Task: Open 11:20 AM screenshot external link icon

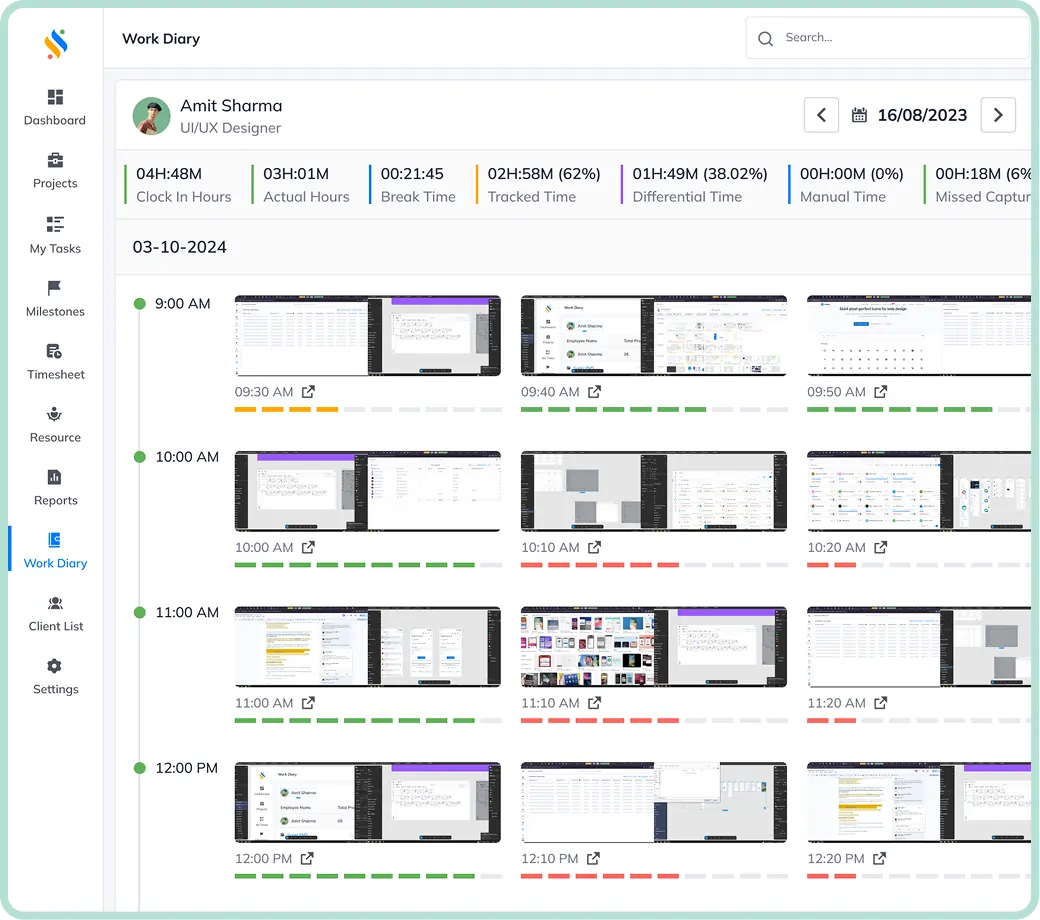Action: tap(881, 702)
